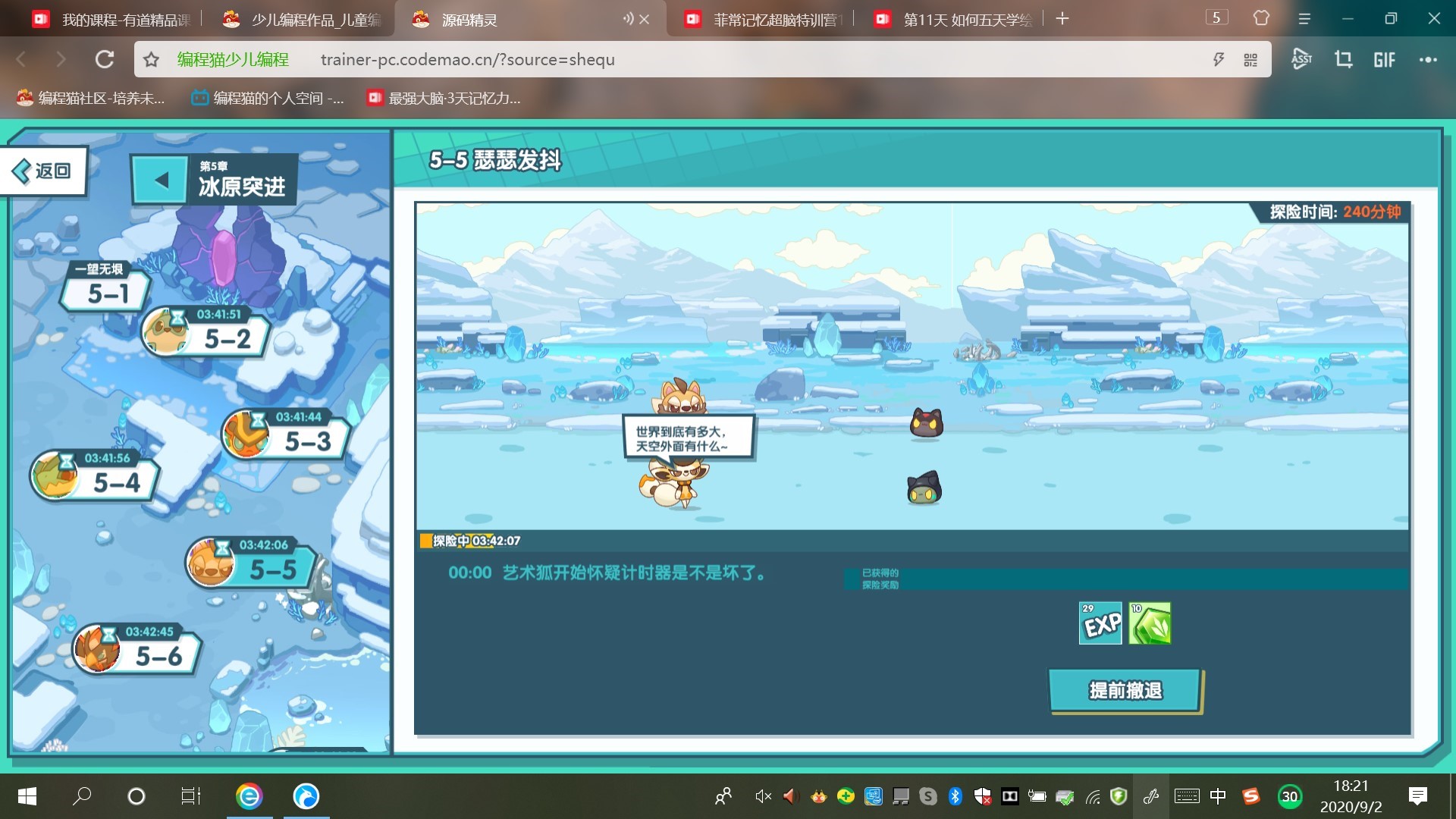Select level 5-5 on the ice map
Viewport: 1456px width, 819px height.
[x=253, y=563]
